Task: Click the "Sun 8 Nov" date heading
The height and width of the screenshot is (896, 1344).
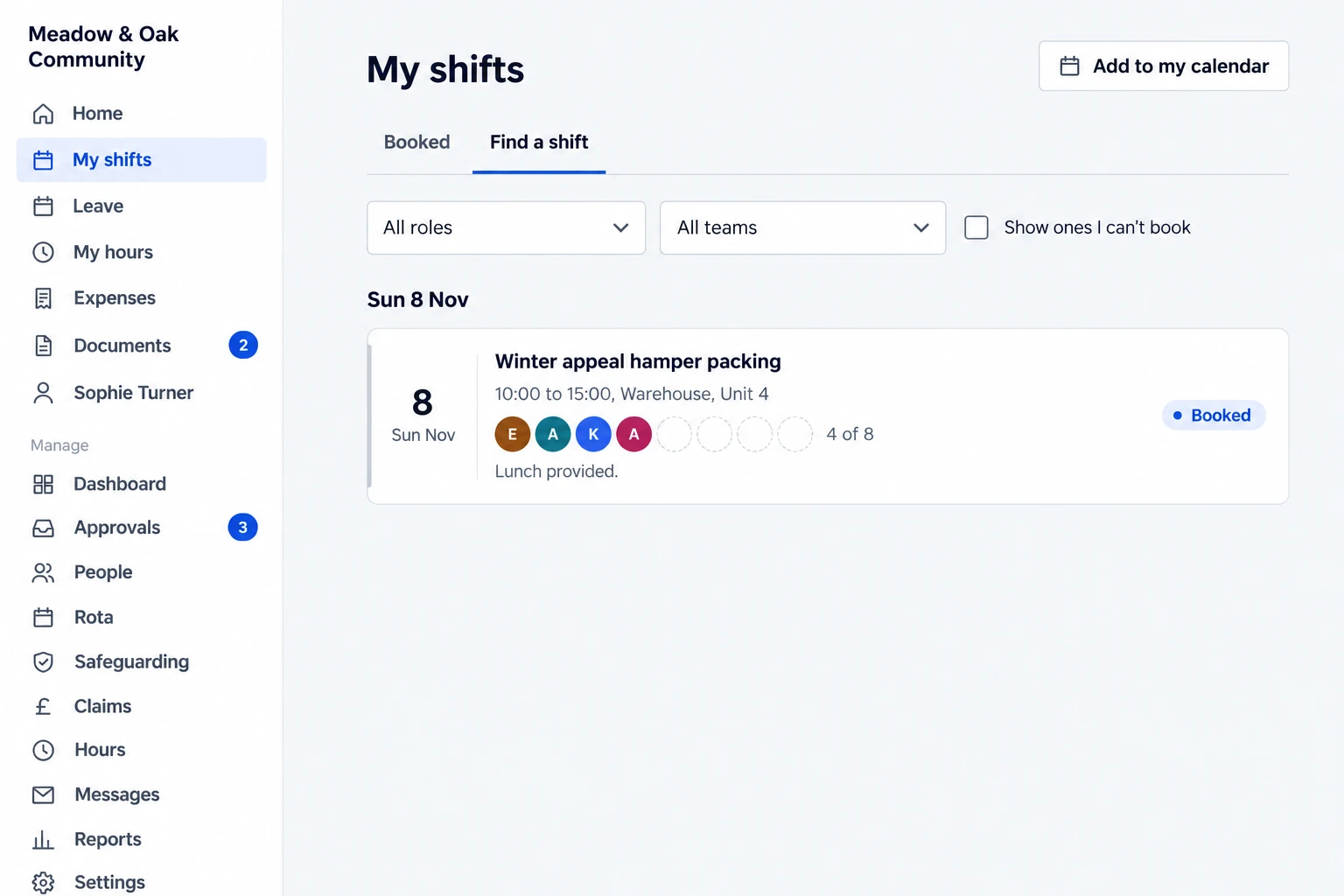Action: pos(418,300)
